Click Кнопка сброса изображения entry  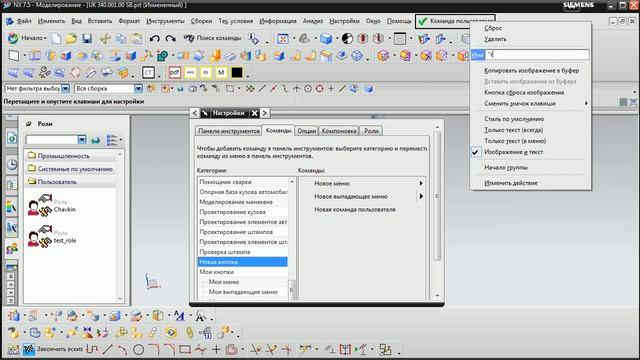[x=524, y=92]
